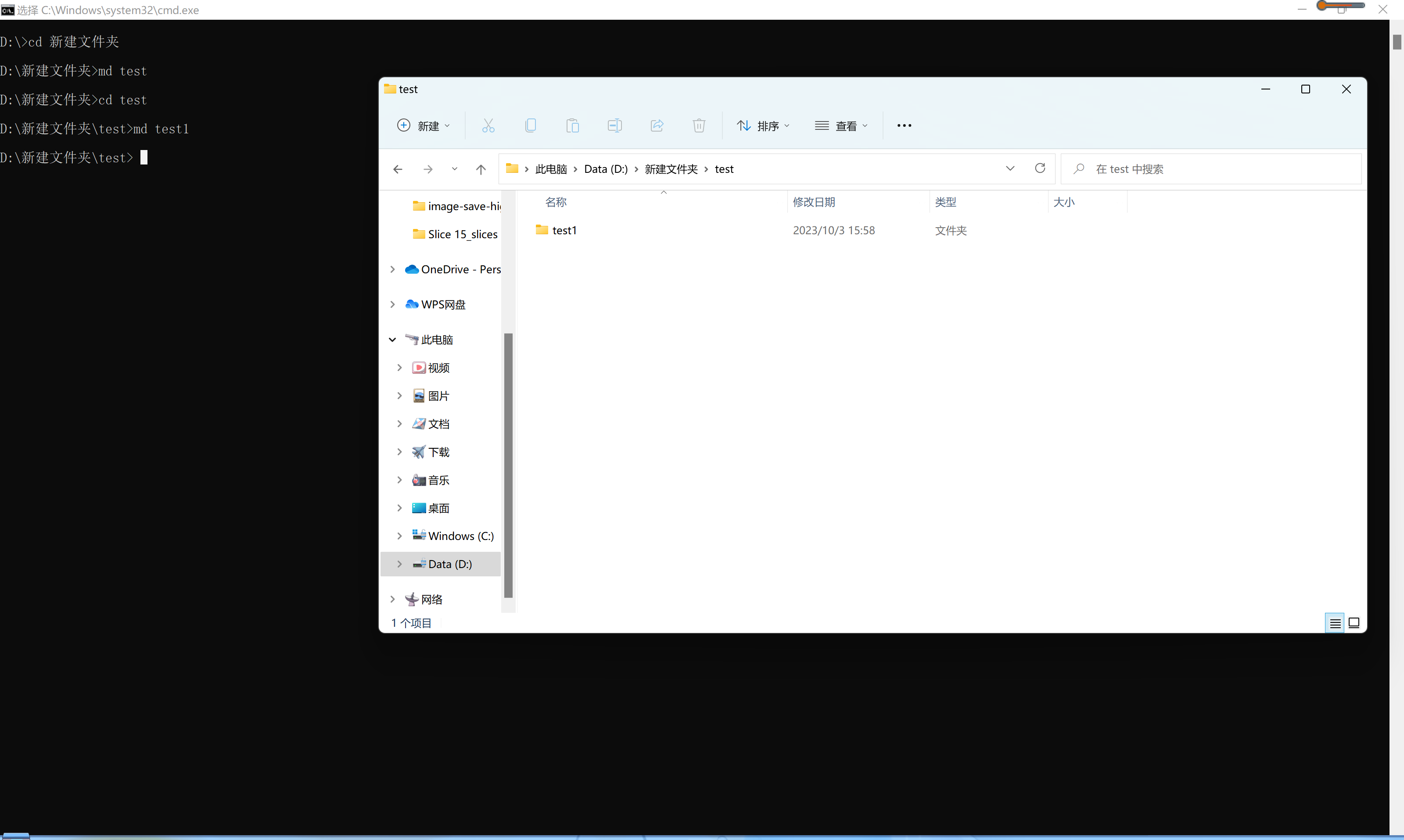Expand the OneDrive - Pers tree item
The width and height of the screenshot is (1404, 840).
coord(392,268)
